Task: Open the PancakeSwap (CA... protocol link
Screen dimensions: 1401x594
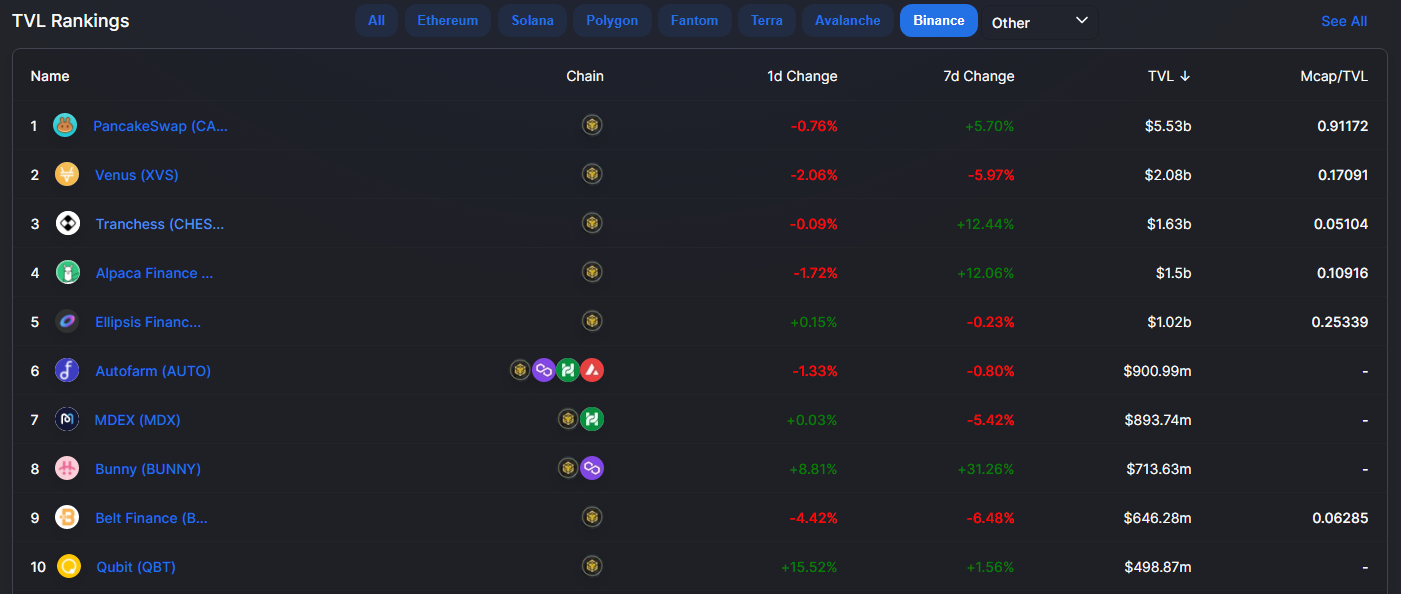Action: tap(160, 126)
